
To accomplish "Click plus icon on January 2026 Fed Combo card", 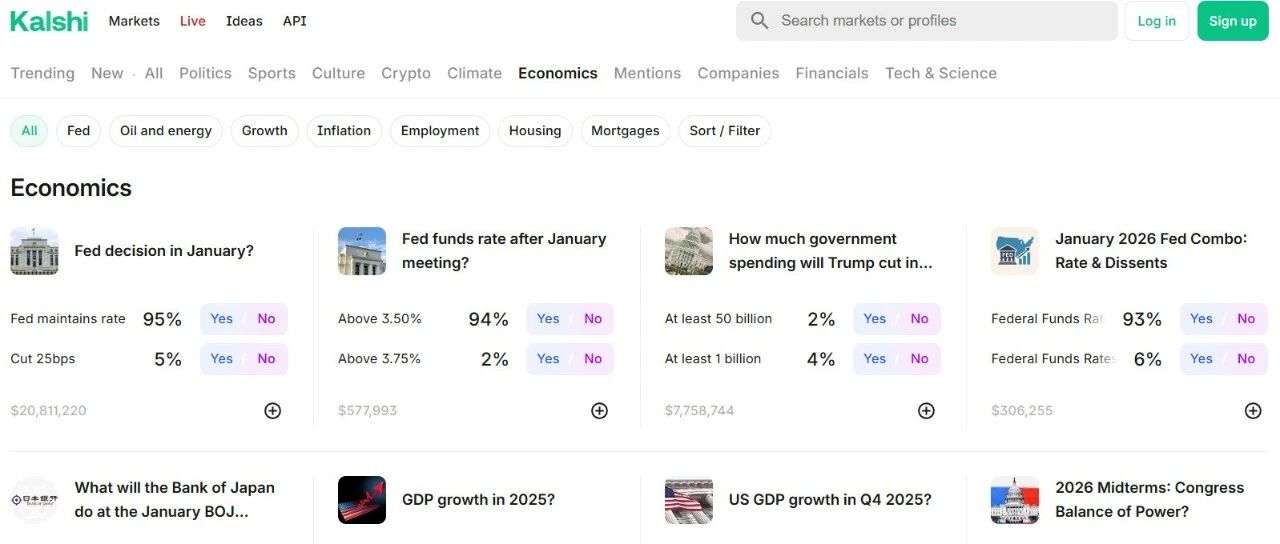I will click(1252, 410).
